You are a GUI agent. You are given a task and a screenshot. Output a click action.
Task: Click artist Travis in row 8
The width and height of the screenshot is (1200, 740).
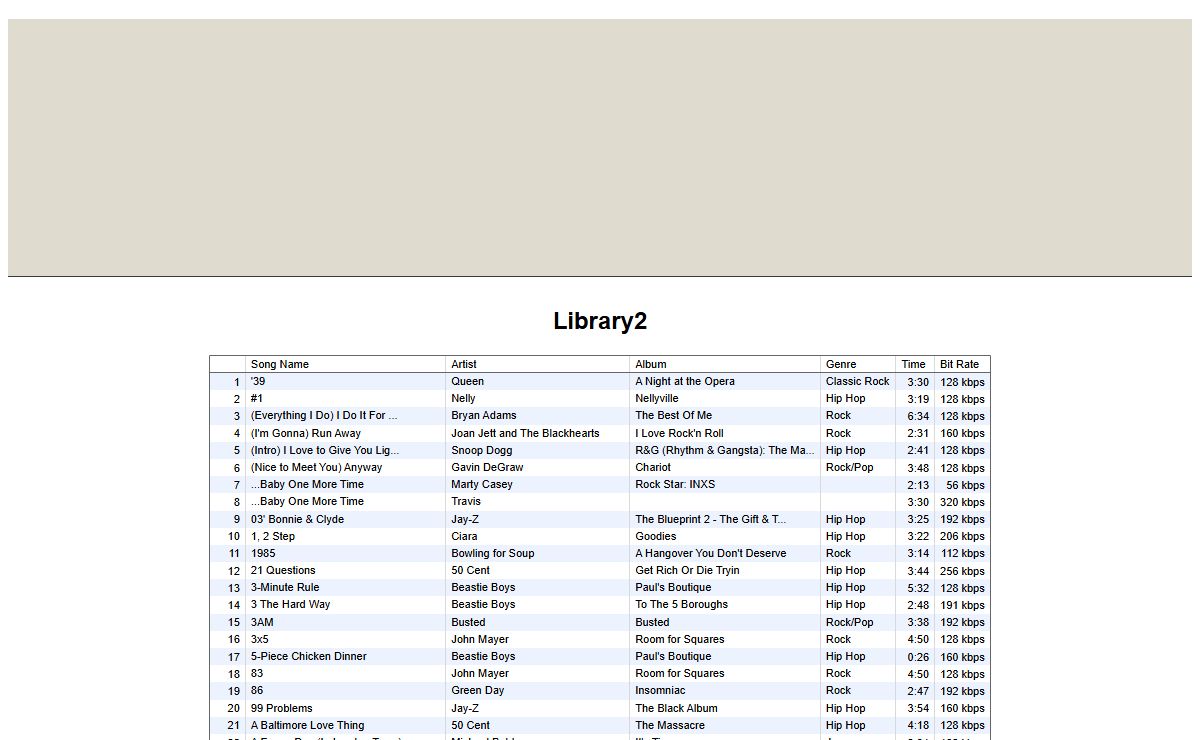[x=466, y=501]
